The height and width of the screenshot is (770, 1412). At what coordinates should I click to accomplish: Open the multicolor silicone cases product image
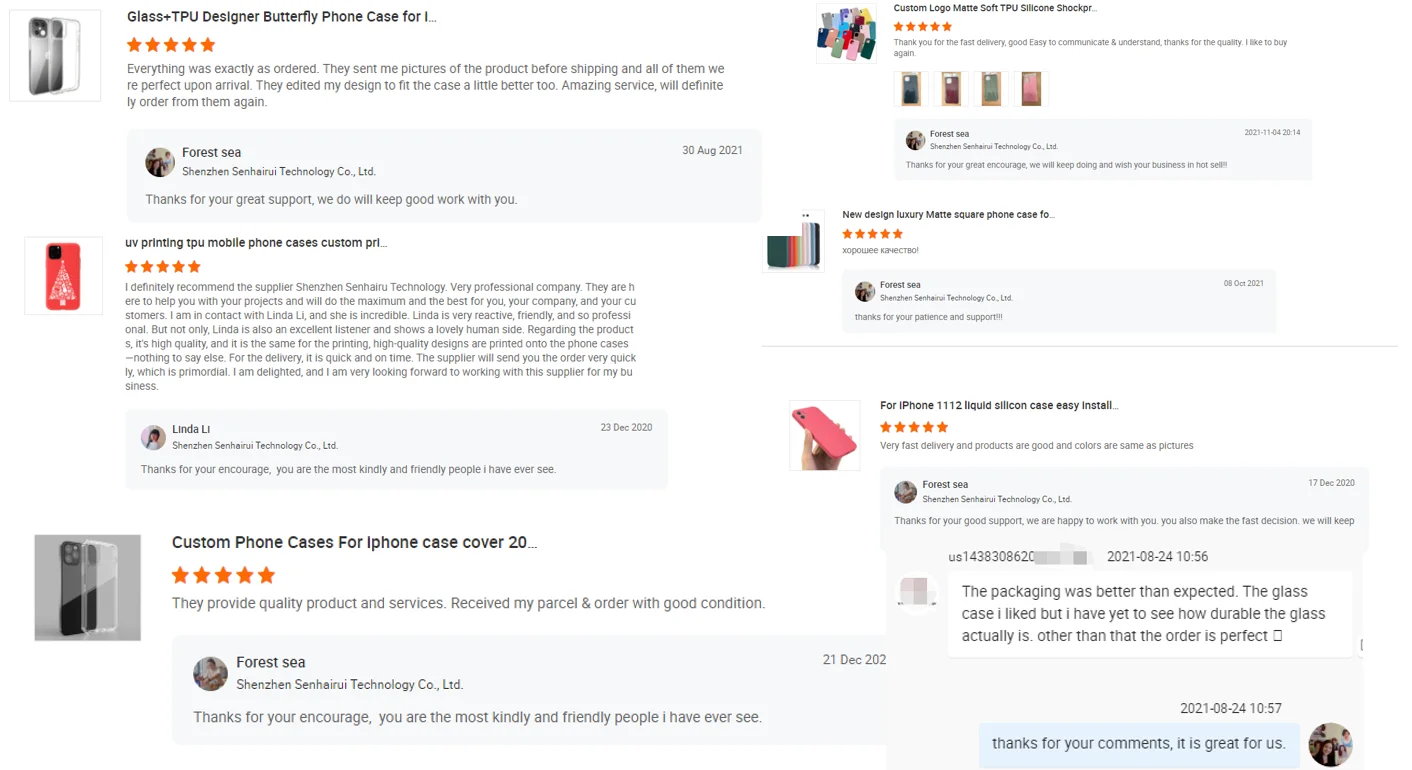846,33
